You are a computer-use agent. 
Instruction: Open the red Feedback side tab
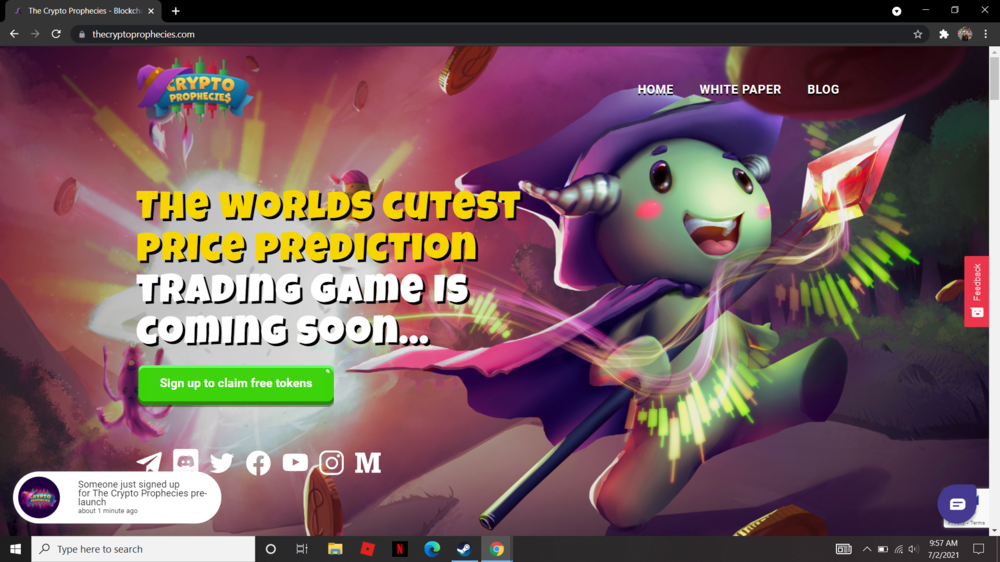(976, 291)
